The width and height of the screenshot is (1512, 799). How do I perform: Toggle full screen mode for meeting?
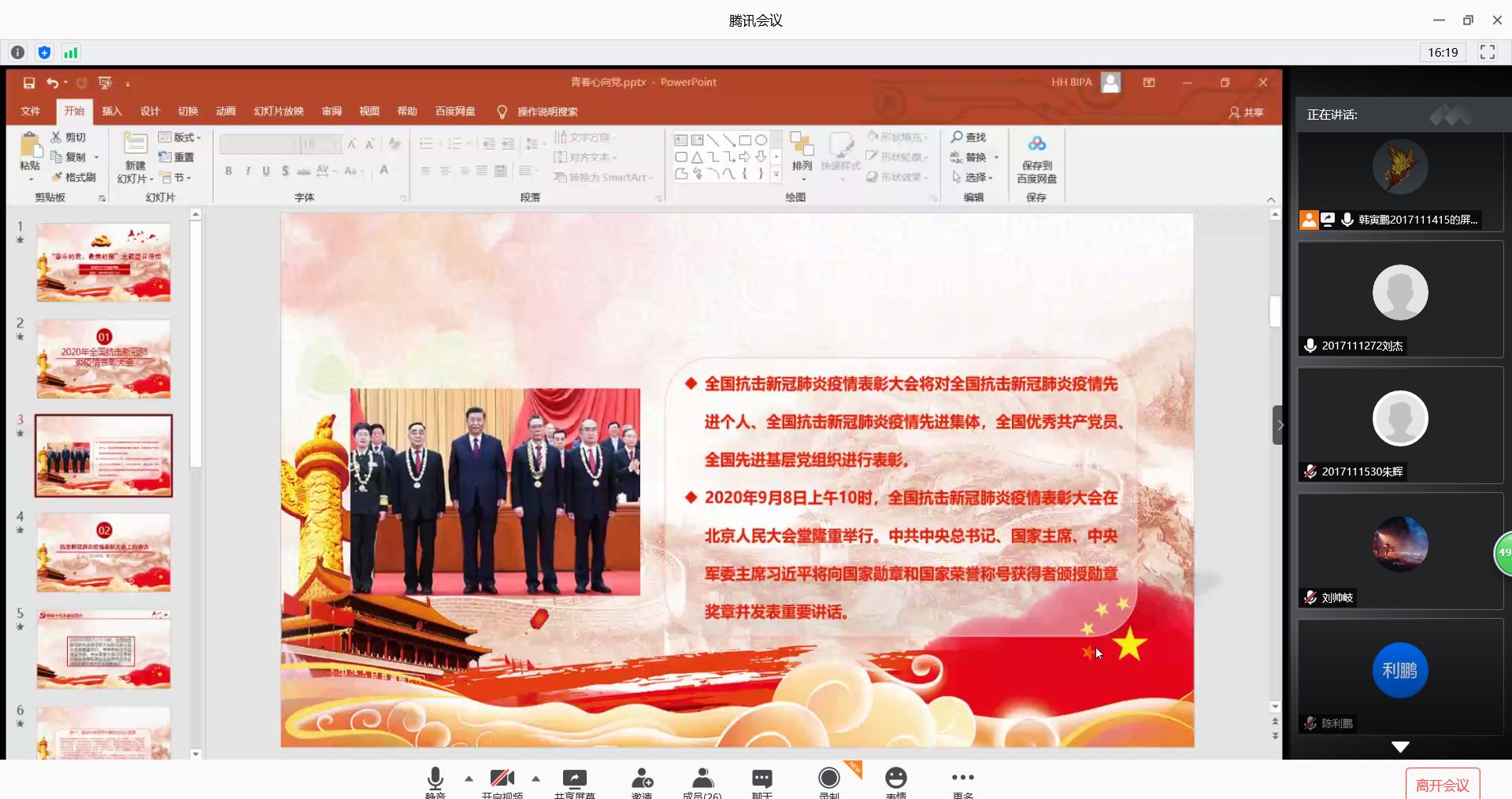point(1487,53)
